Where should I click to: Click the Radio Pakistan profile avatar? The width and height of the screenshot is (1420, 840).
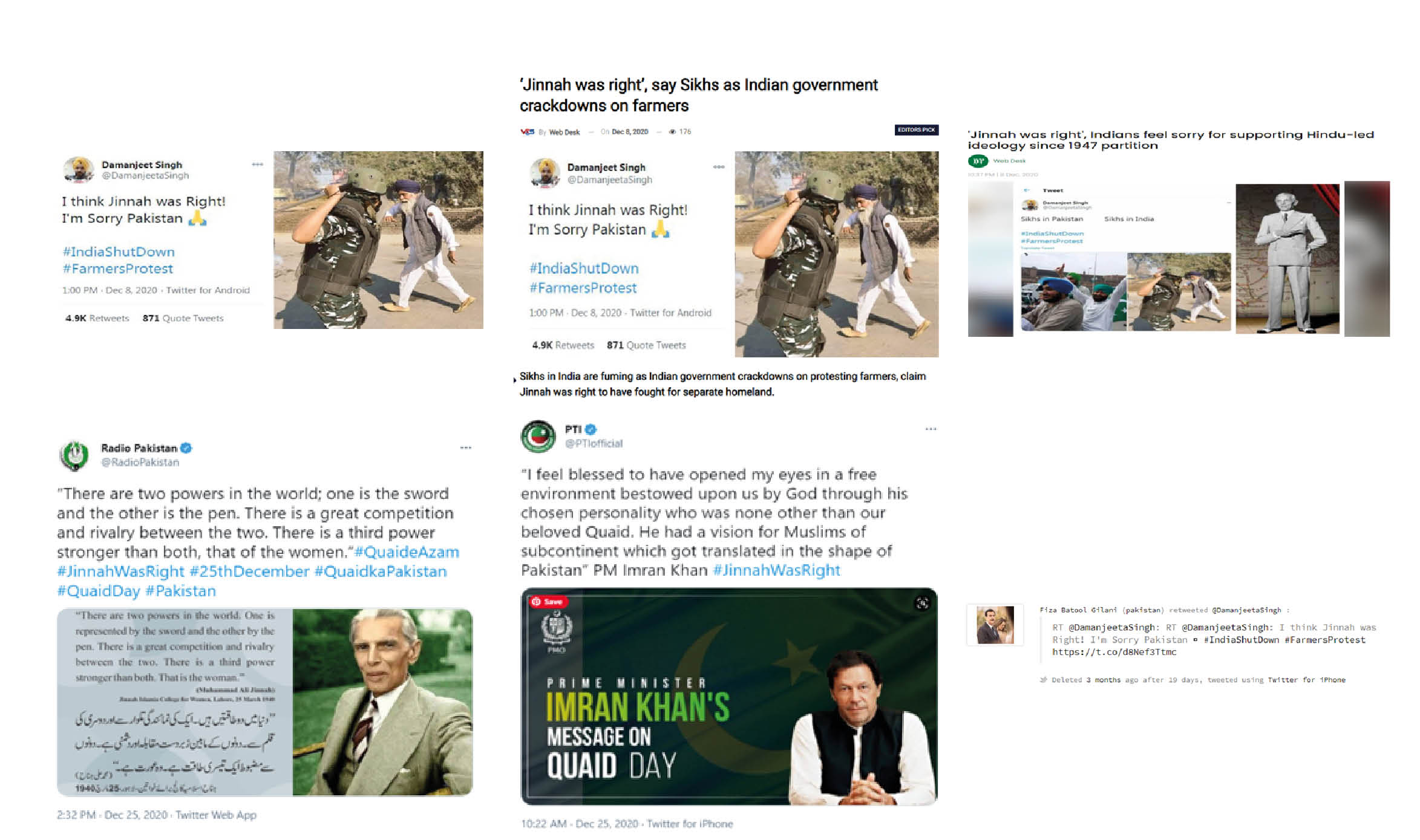(75, 455)
